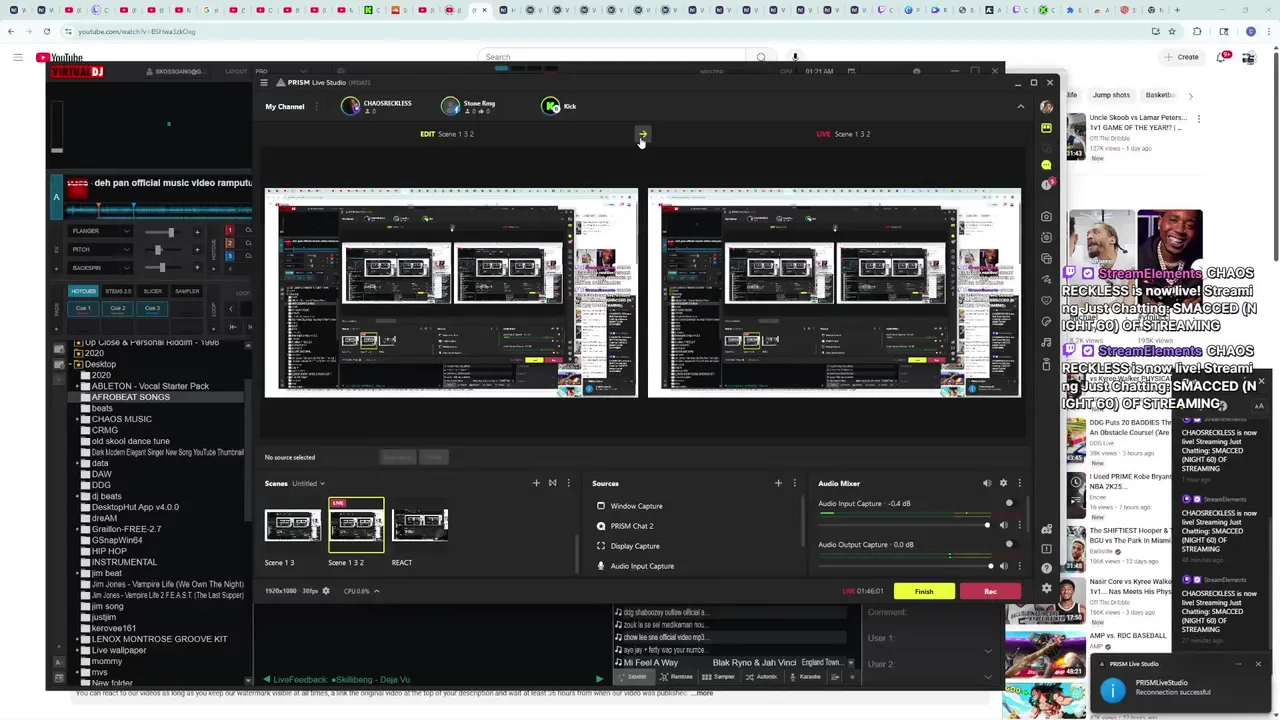
Task: Switch to the HOTCUES pad tab in VirtualDJ
Action: click(83, 291)
